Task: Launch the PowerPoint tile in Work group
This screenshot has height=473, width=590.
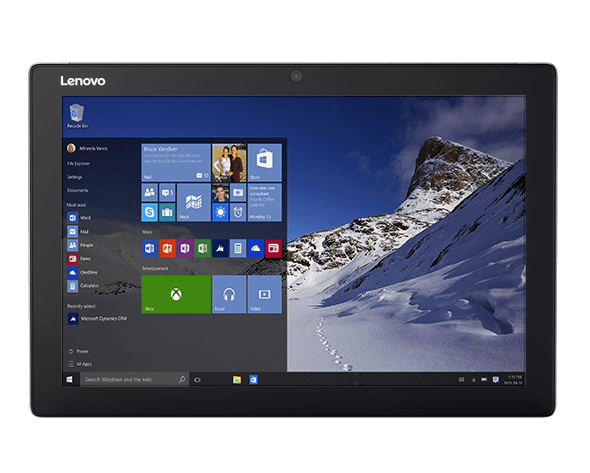Action: (x=167, y=248)
